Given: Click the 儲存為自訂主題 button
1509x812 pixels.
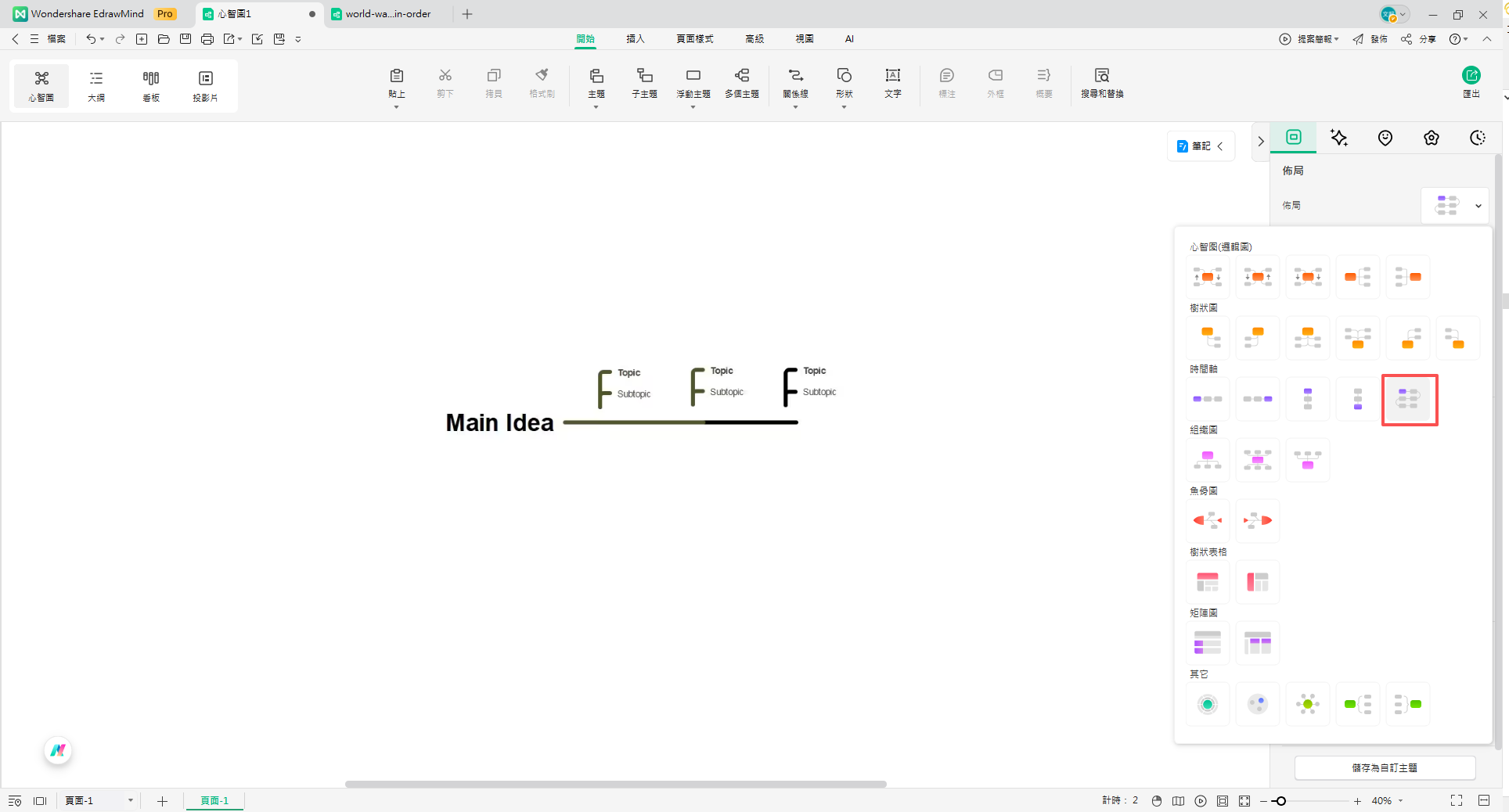Looking at the screenshot, I should tap(1384, 768).
